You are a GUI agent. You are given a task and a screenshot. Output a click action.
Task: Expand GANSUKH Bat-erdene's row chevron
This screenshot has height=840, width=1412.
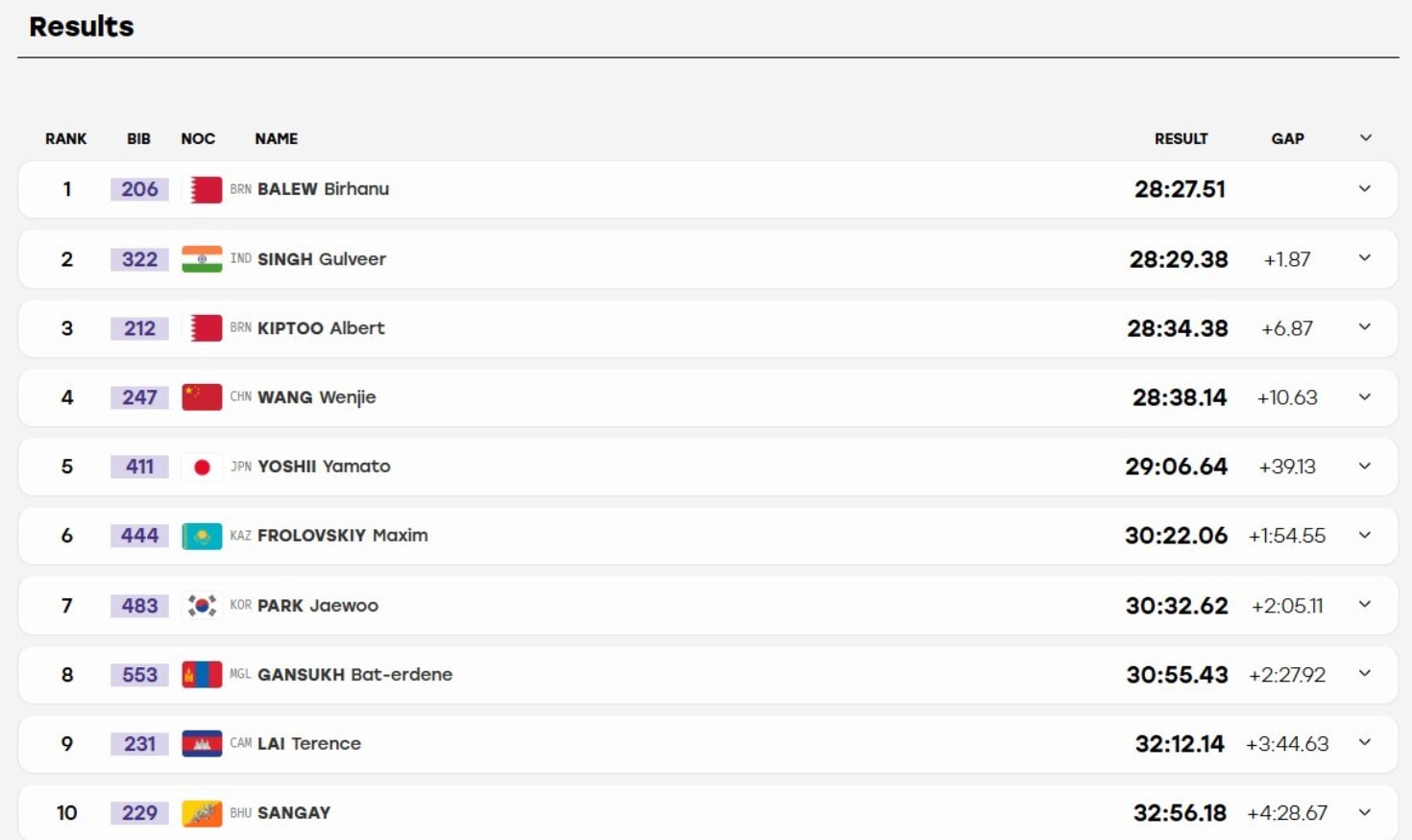(x=1364, y=673)
